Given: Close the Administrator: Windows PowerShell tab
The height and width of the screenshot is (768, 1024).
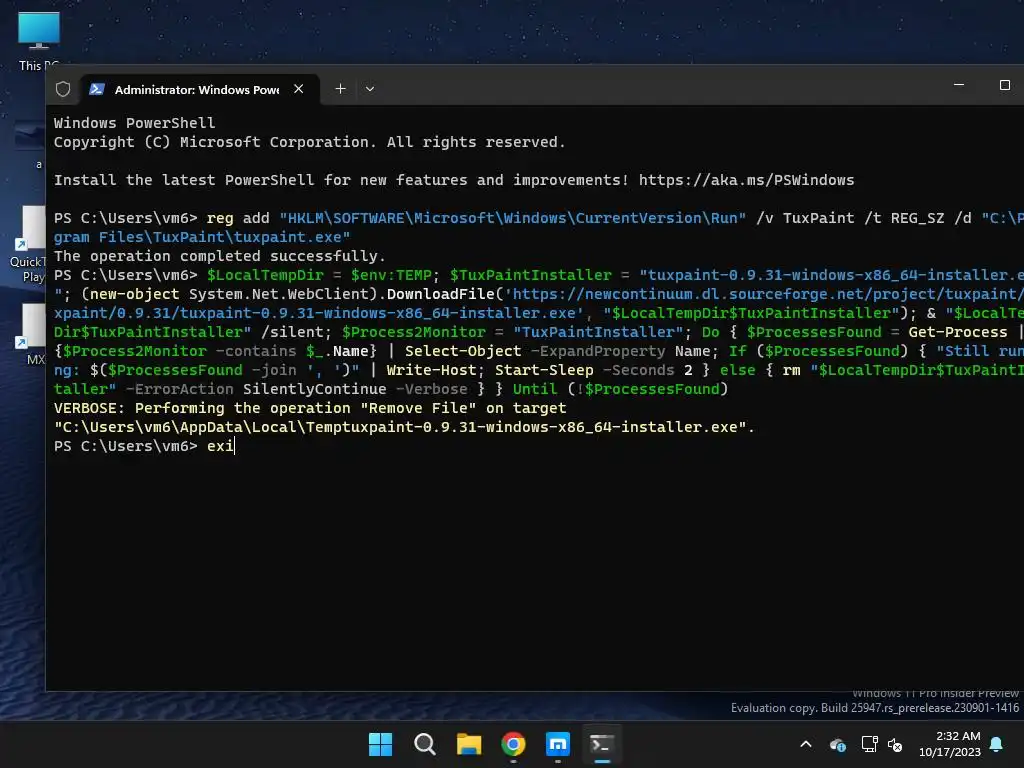Looking at the screenshot, I should (298, 89).
